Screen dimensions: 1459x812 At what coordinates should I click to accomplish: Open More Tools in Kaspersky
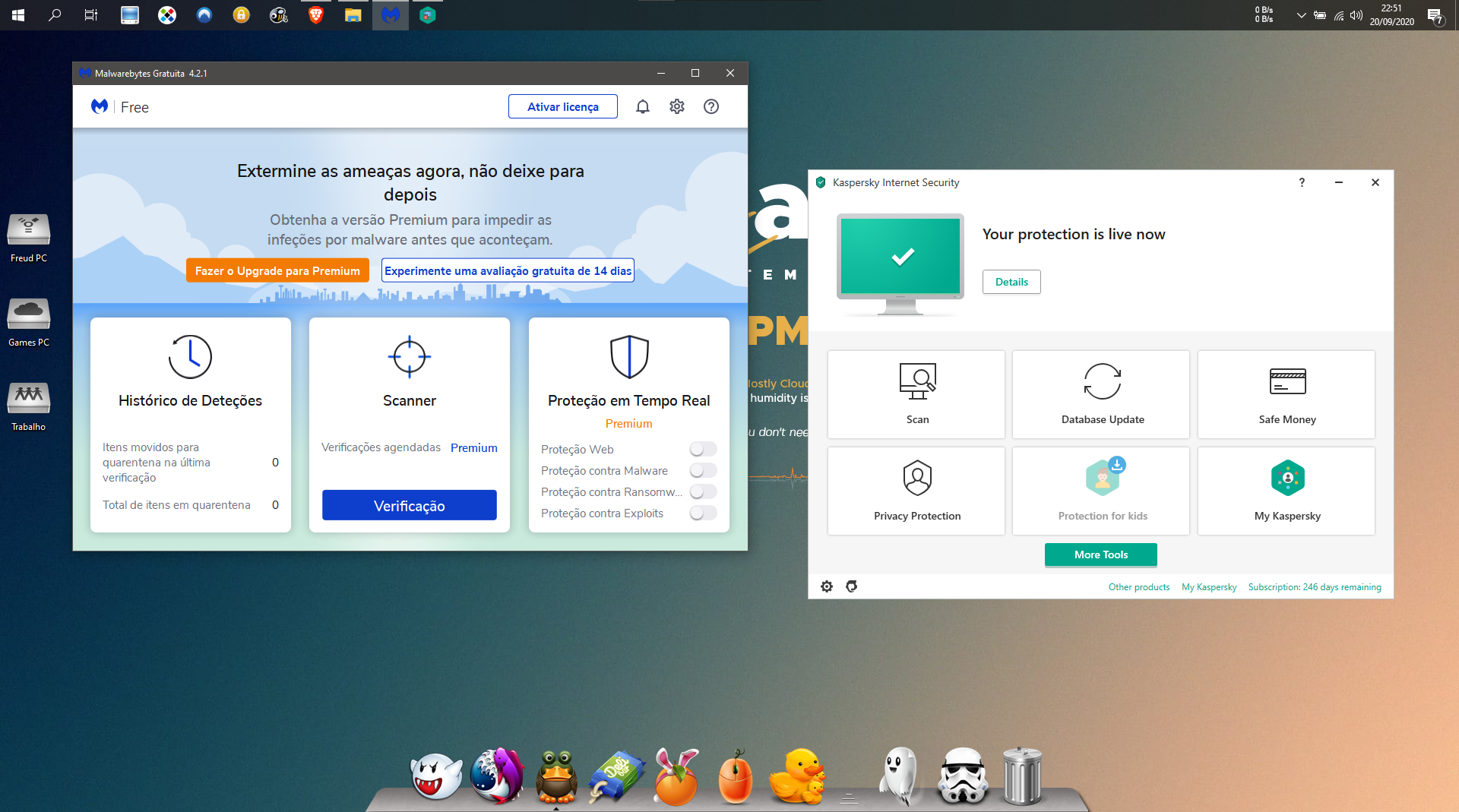point(1101,555)
